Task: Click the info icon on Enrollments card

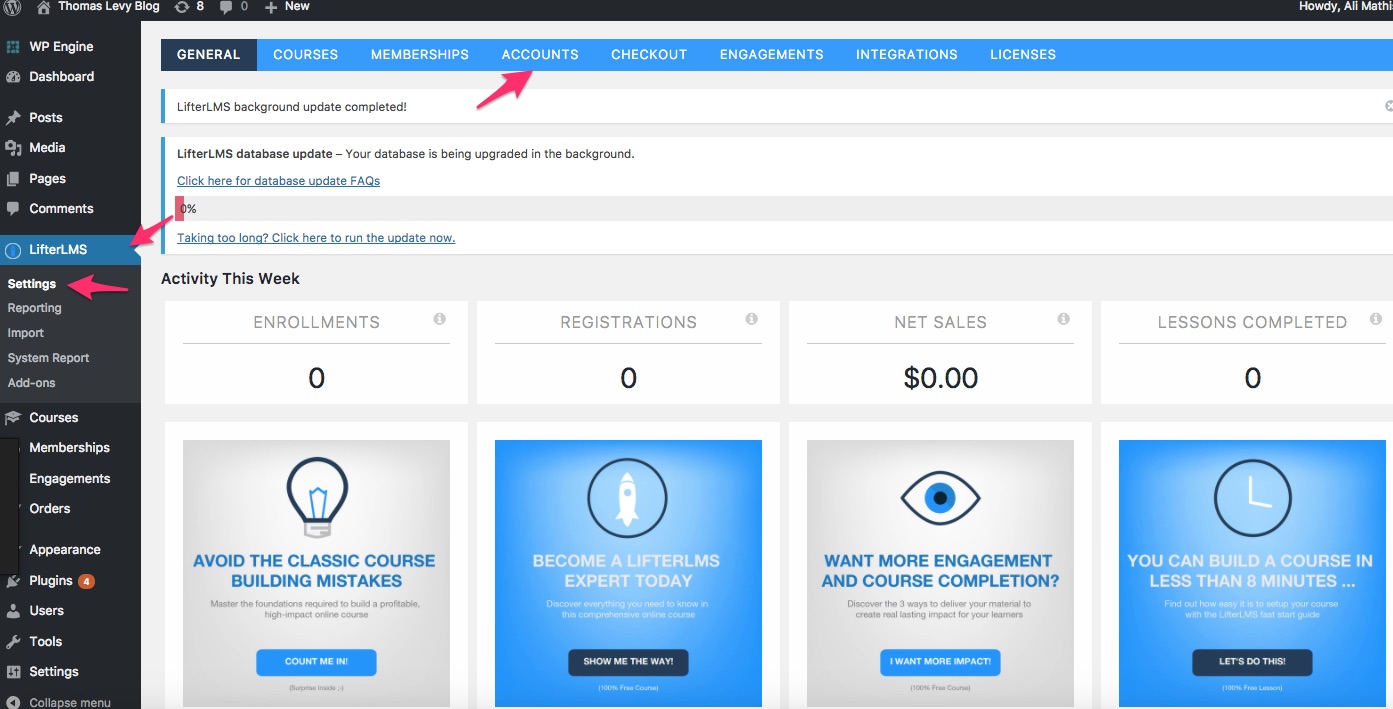Action: pos(439,319)
